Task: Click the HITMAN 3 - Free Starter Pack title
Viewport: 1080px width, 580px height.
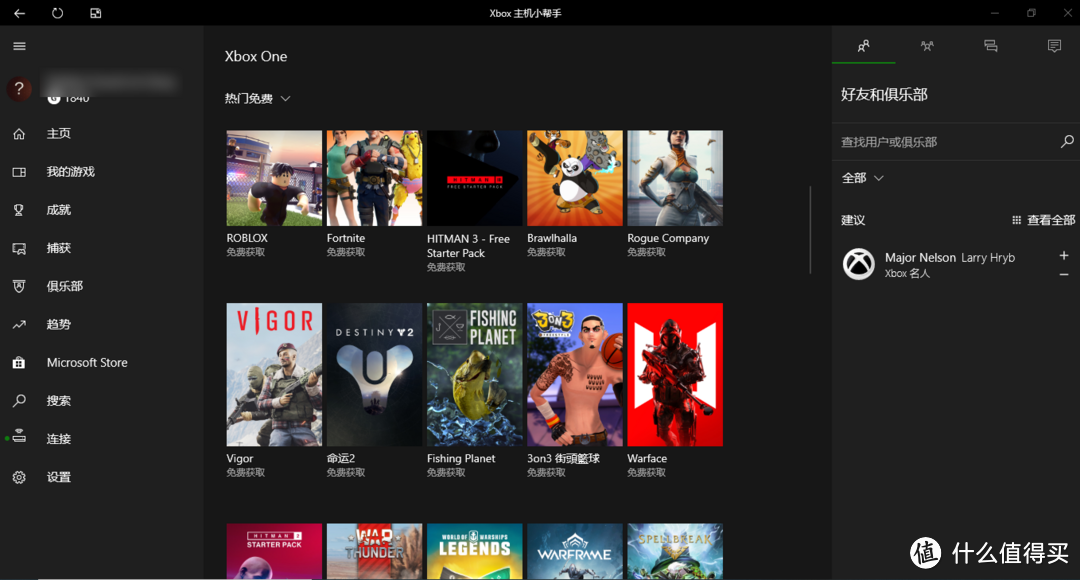Action: pyautogui.click(x=468, y=246)
